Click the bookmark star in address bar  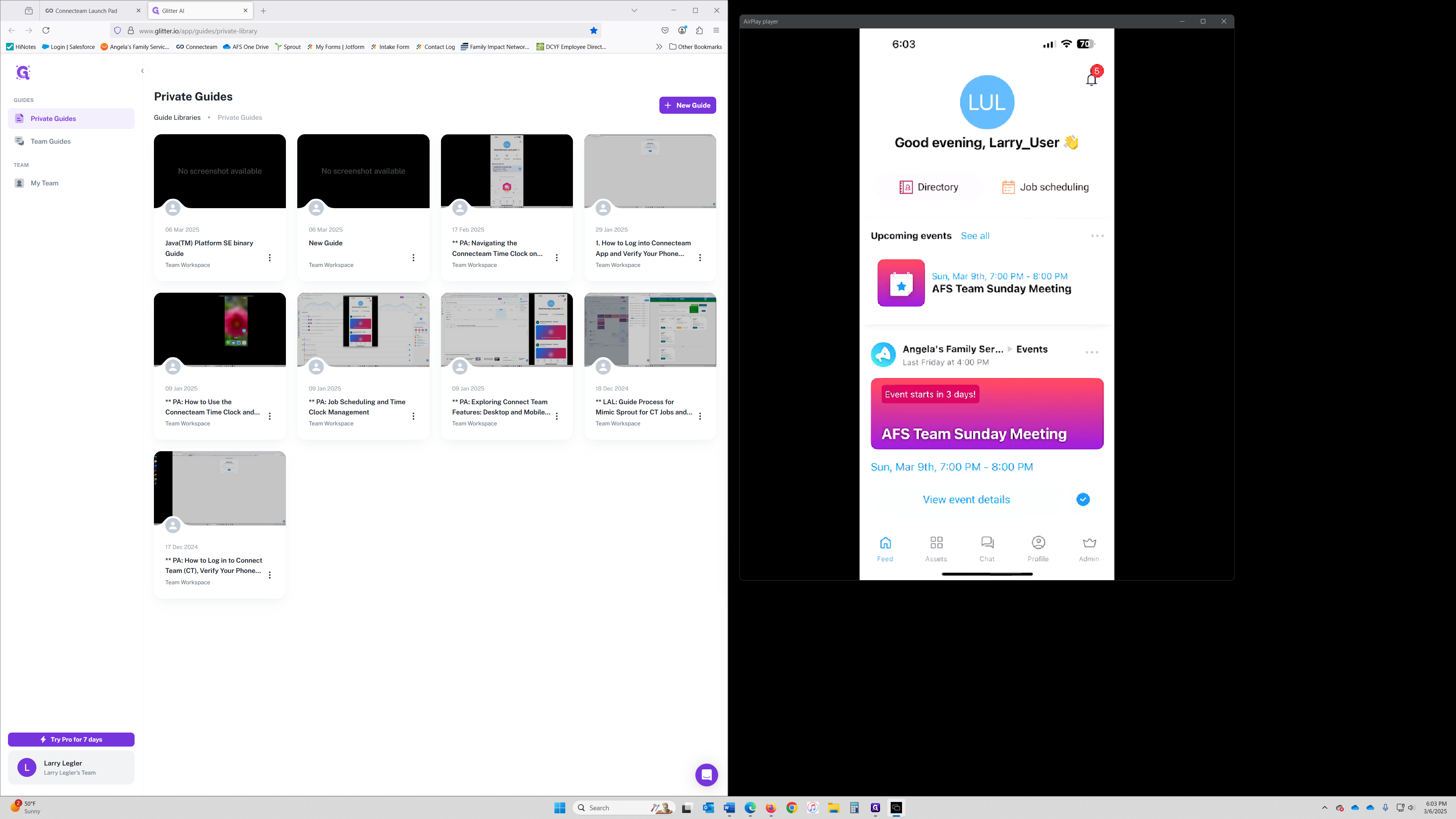(593, 30)
